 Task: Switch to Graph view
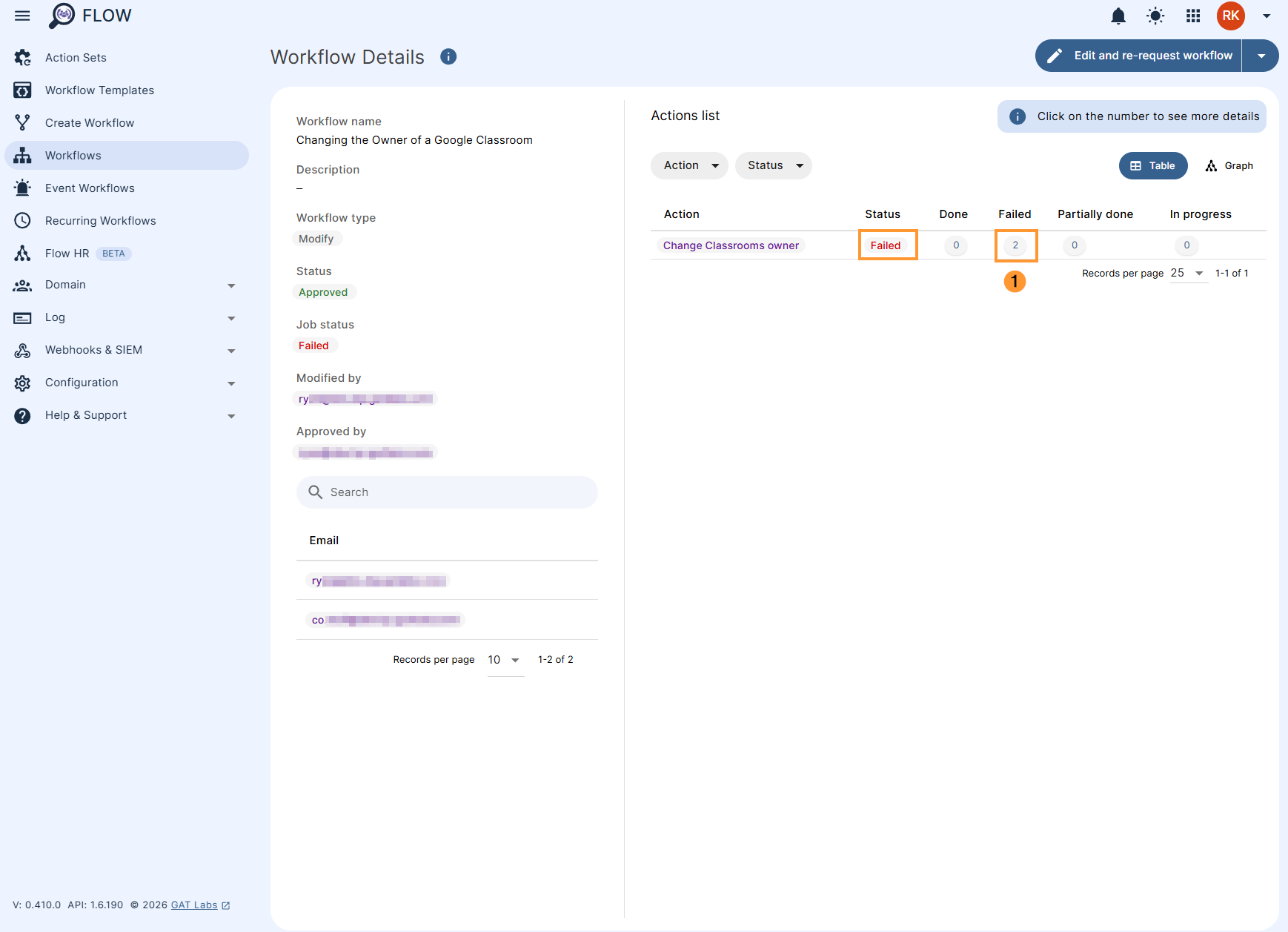click(x=1229, y=166)
